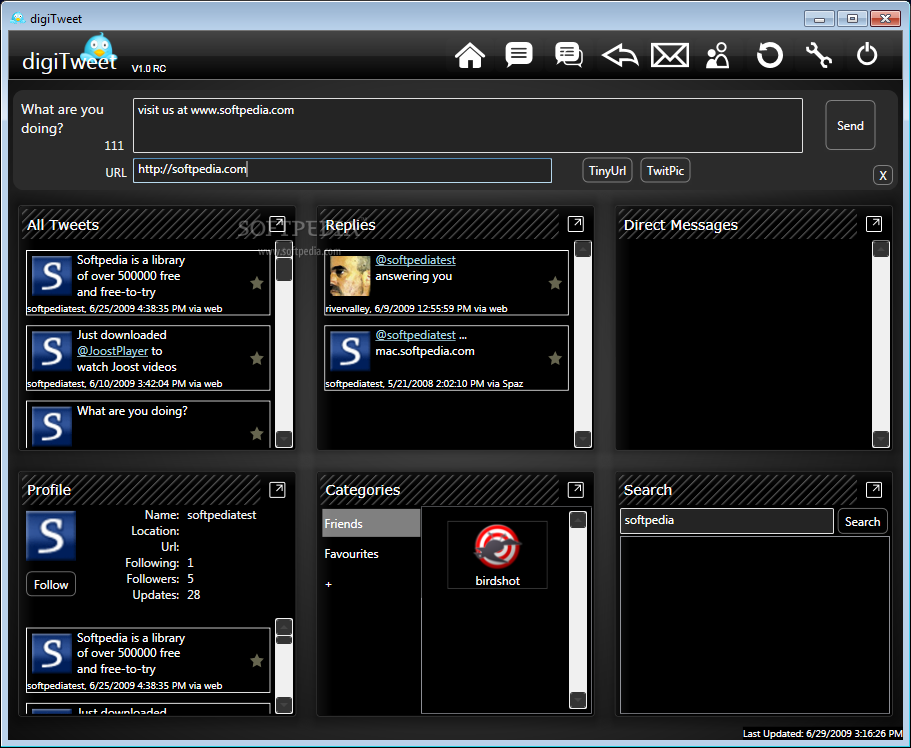This screenshot has height=748, width=911.
Task: Click the TwitPic button
Action: (x=665, y=170)
